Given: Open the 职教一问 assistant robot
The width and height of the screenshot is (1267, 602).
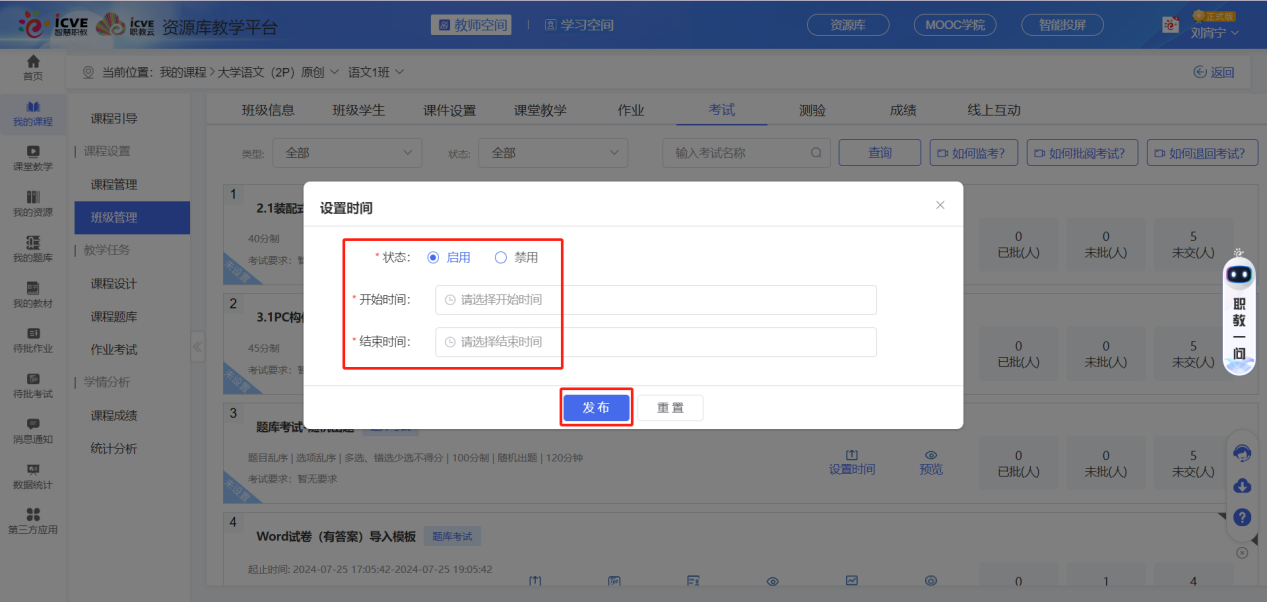Looking at the screenshot, I should pos(1238,300).
